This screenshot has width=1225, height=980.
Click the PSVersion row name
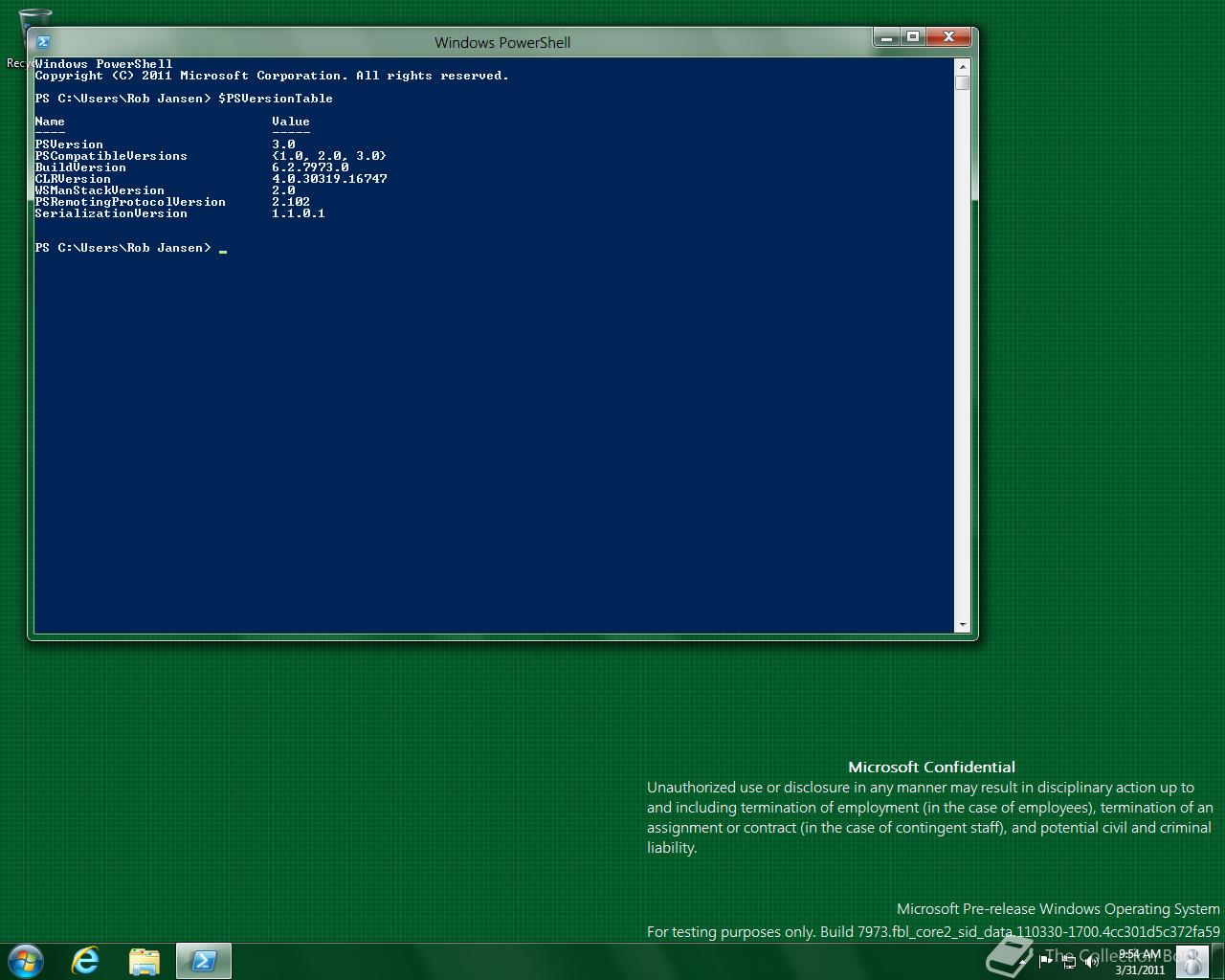69,145
